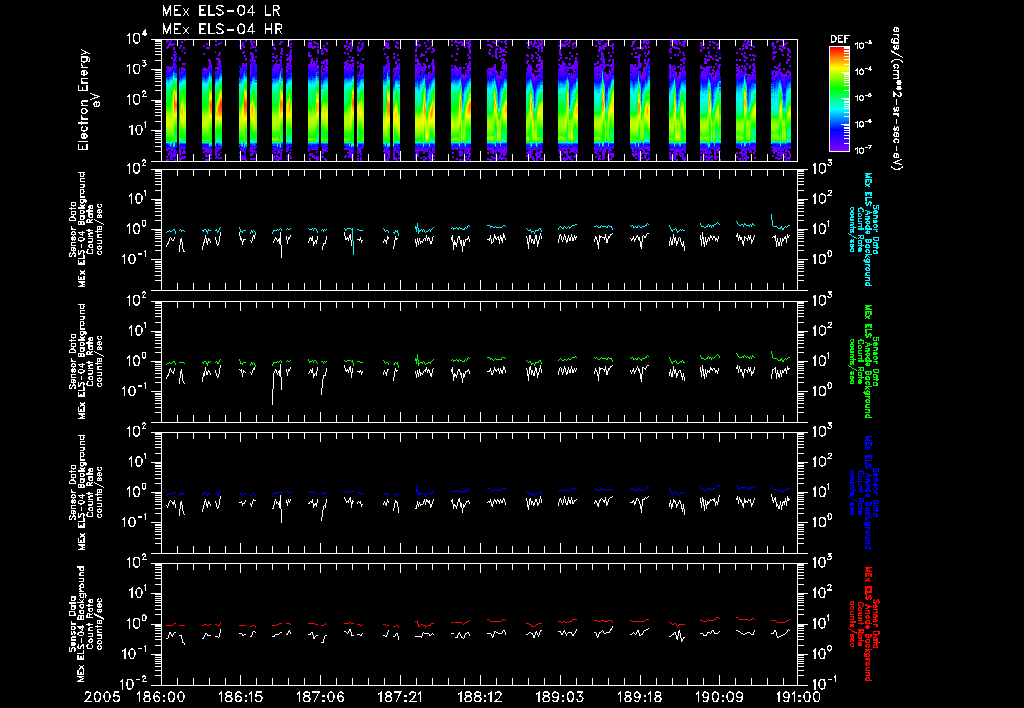Click the 190:09 time axis label
This screenshot has height=708, width=1024.
pos(718,698)
